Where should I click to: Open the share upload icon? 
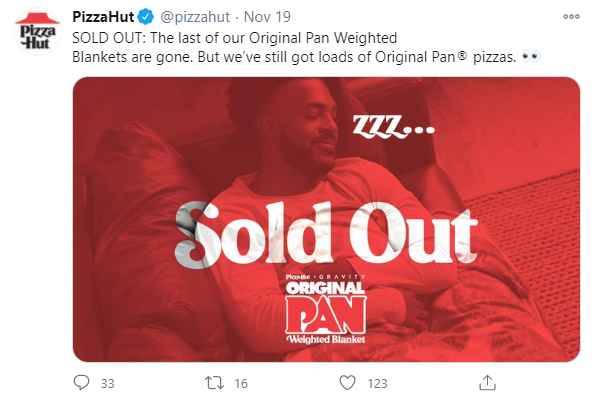pyautogui.click(x=487, y=383)
